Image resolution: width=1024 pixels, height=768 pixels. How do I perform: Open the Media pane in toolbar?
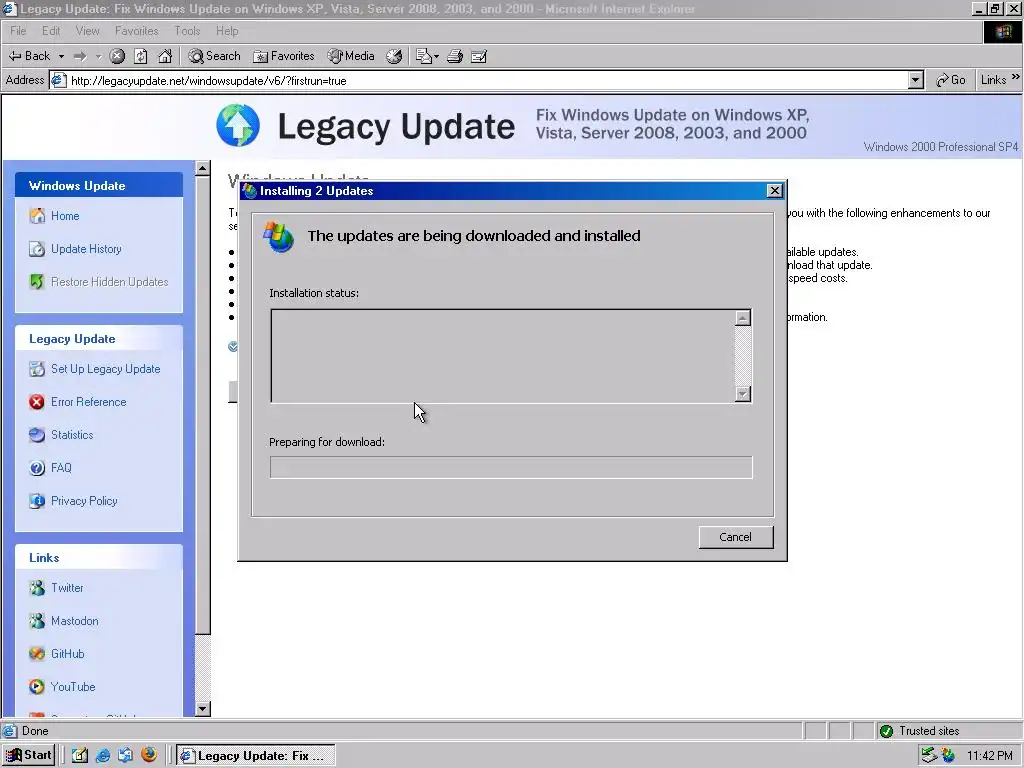pyautogui.click(x=351, y=56)
